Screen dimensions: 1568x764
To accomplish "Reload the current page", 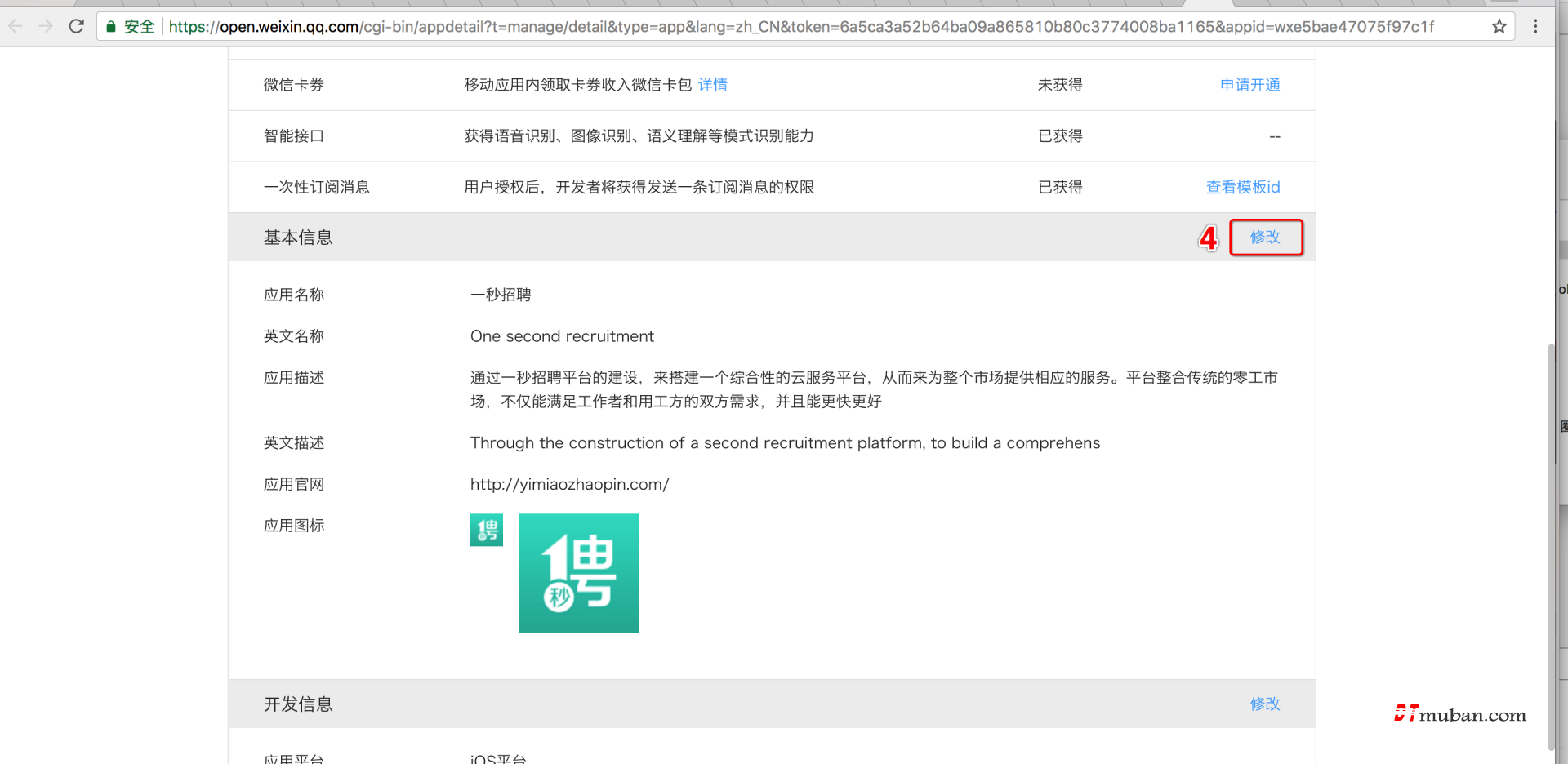I will point(77,26).
